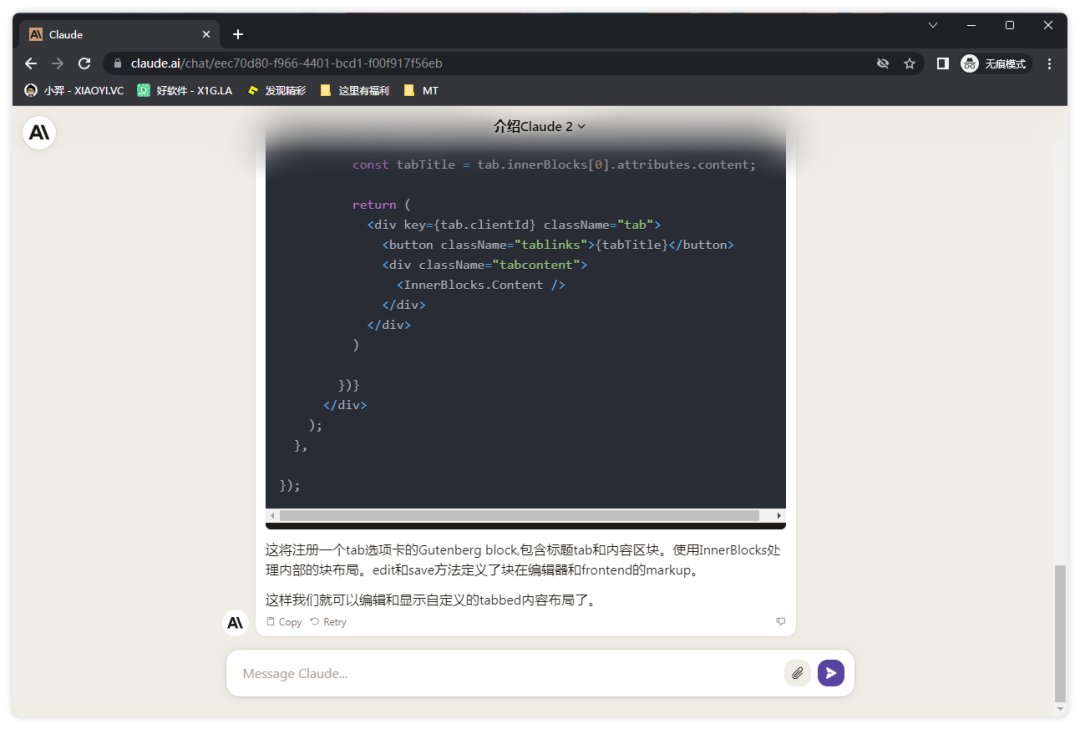Click the tracking protection eye icon

coord(883,63)
